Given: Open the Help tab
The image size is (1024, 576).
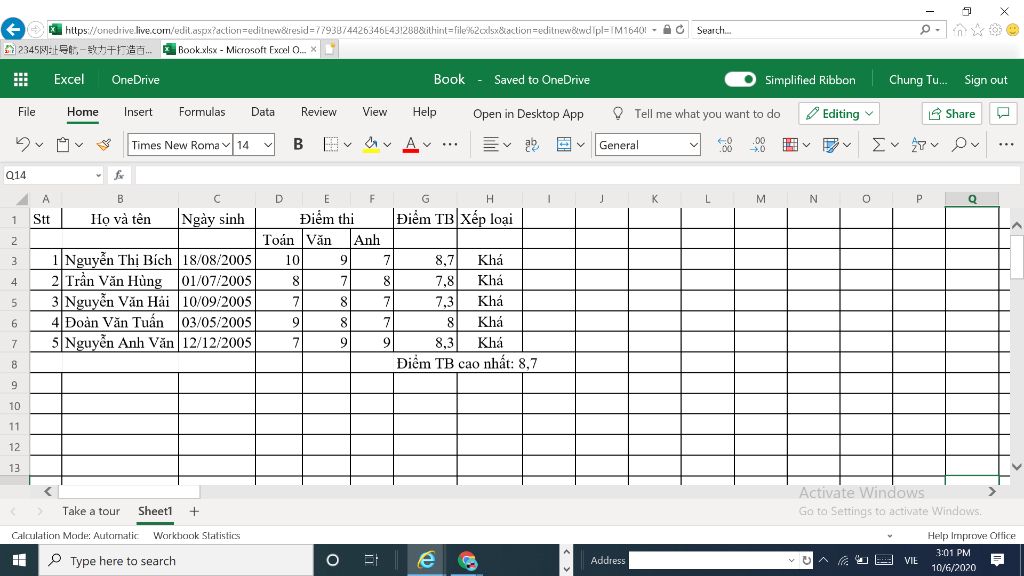Looking at the screenshot, I should (424, 112).
